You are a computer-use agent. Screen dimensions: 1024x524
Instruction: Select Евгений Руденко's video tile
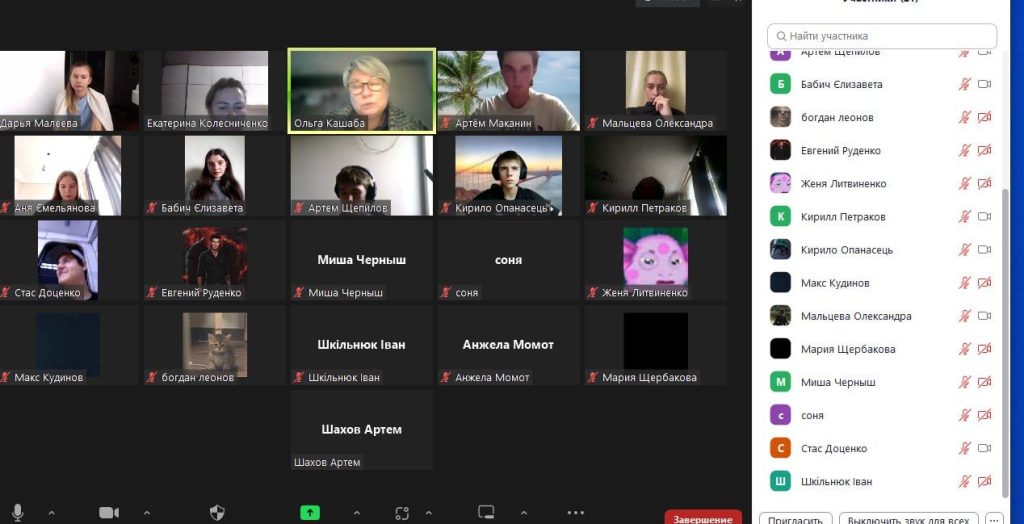[x=215, y=260]
